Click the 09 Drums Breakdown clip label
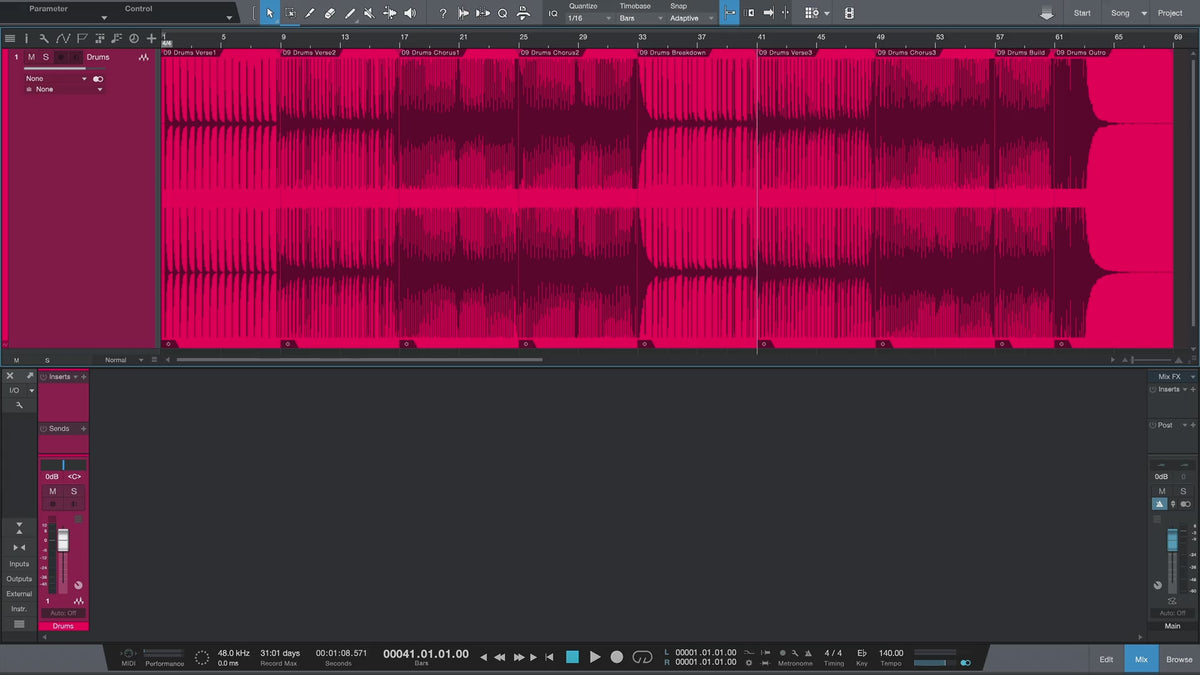Image resolution: width=1200 pixels, height=675 pixels. (x=673, y=52)
